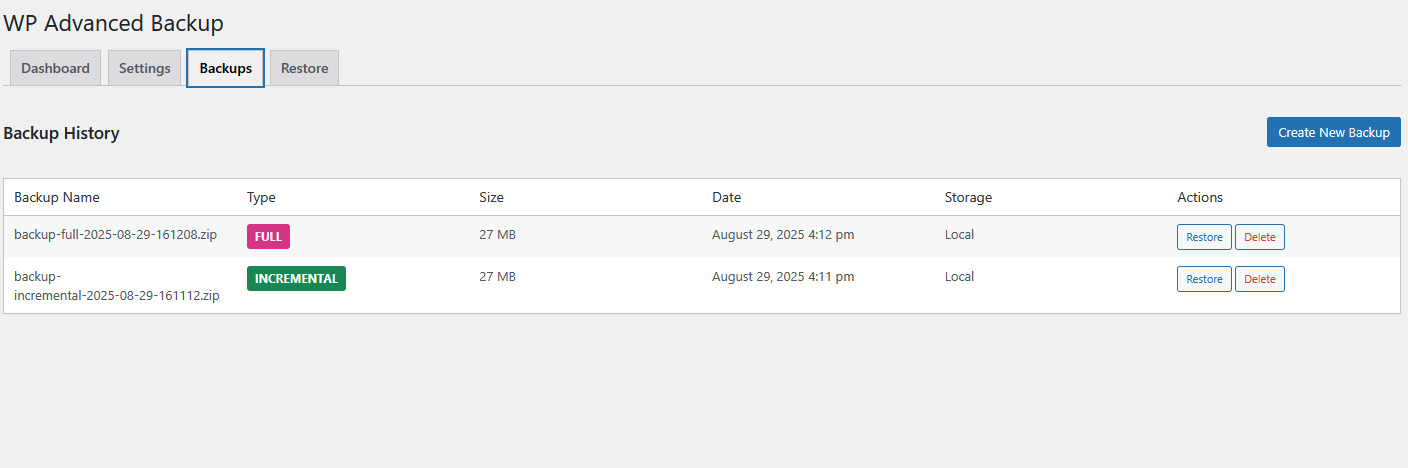The width and height of the screenshot is (1408, 468).
Task: Click the Actions column header
Action: pos(1200,197)
